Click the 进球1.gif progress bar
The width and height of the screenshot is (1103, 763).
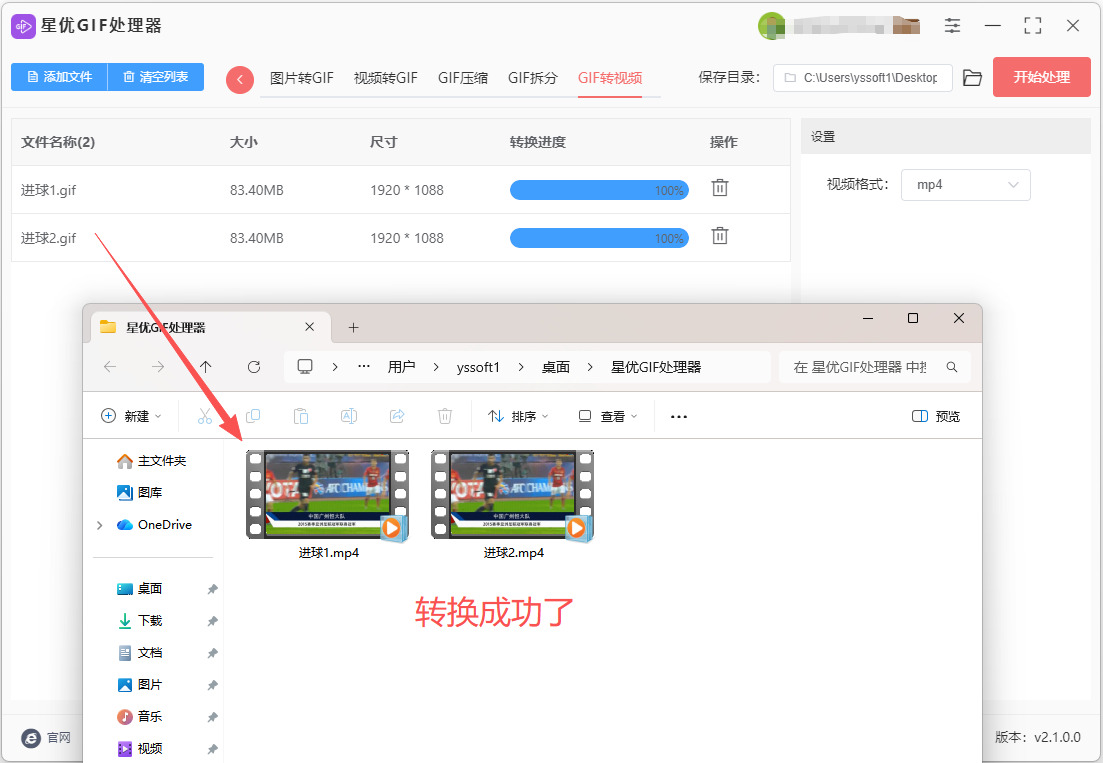click(x=599, y=190)
